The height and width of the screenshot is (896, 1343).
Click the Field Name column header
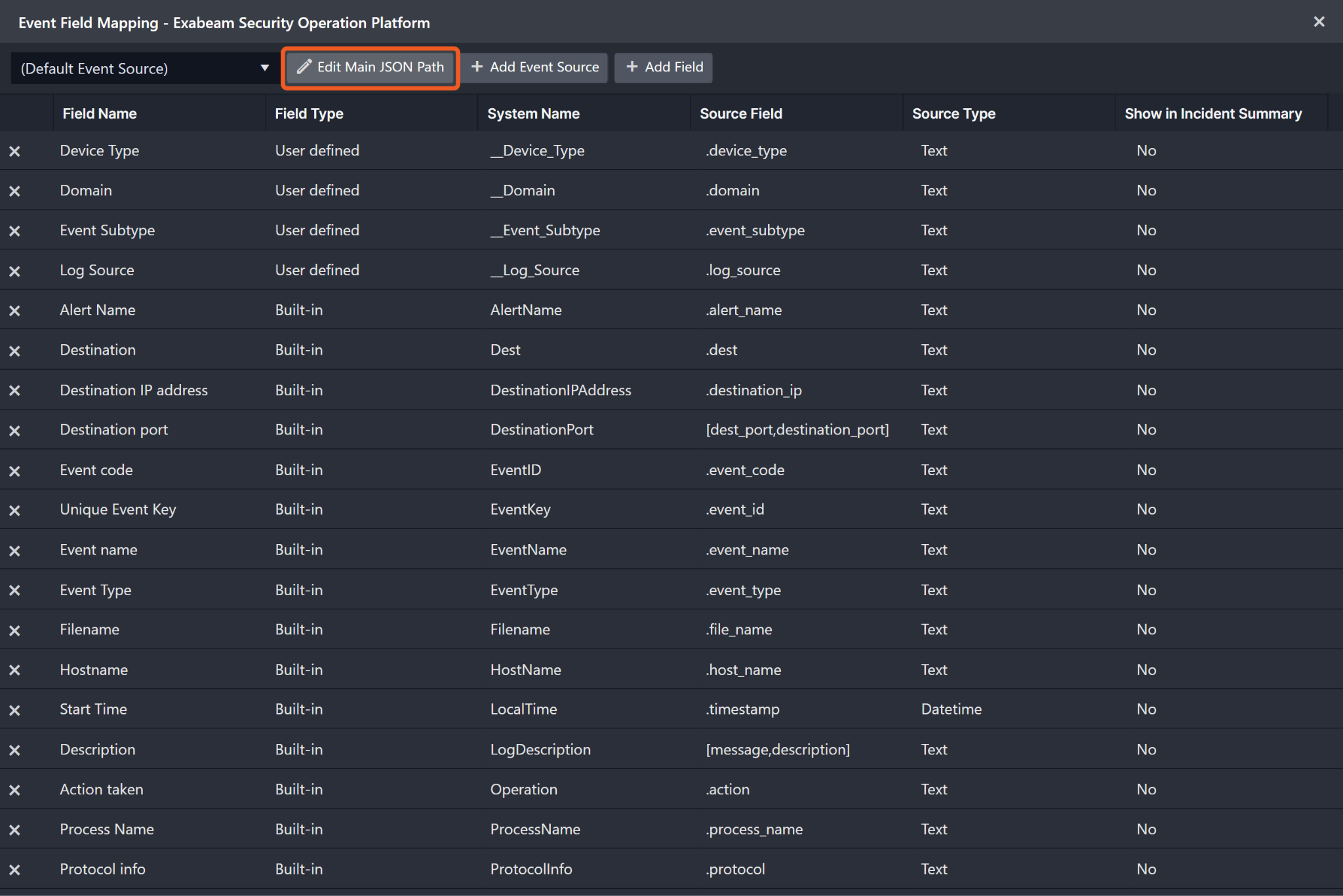pos(100,113)
